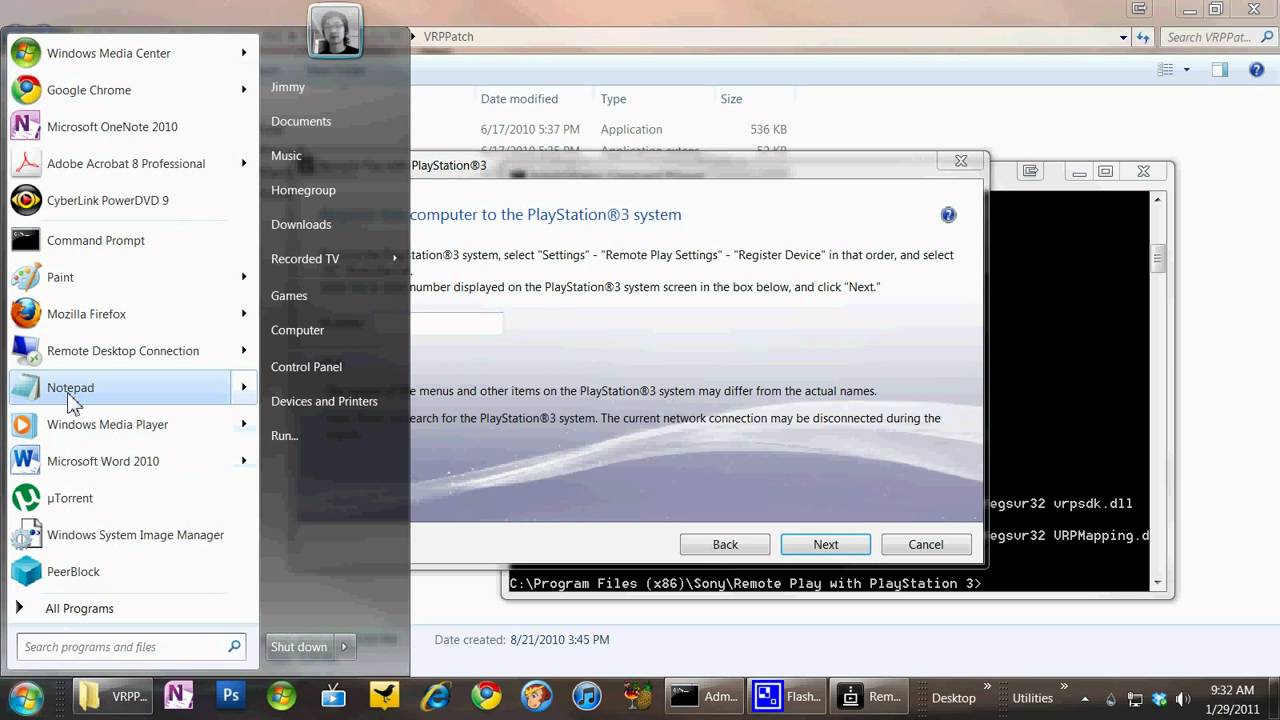Screen dimensions: 1280x720
Task: Open Explorer change view dropdown arrow
Action: (x=1187, y=70)
